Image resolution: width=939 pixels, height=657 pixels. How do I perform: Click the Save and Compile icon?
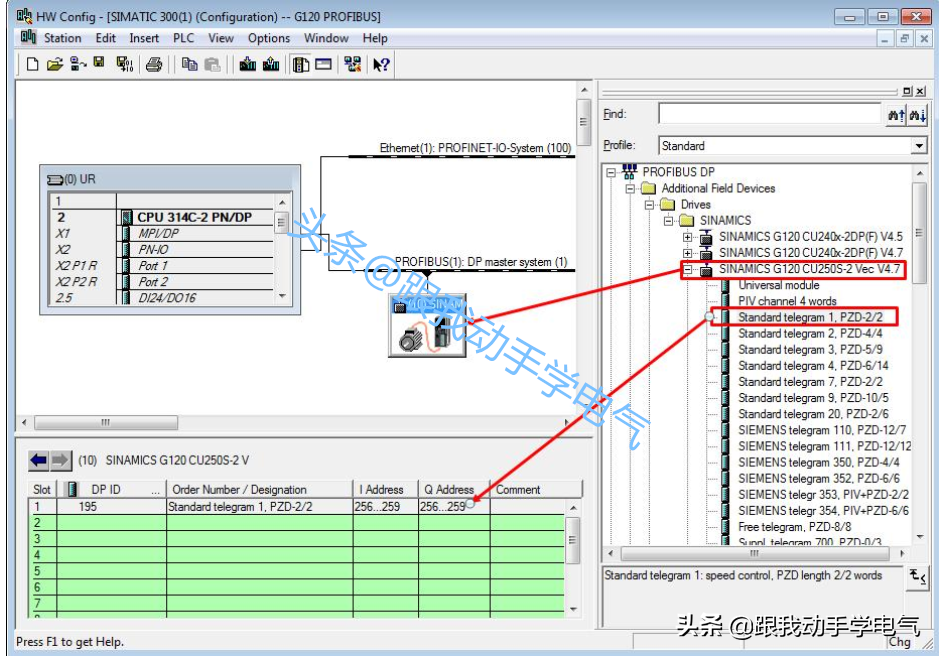(x=123, y=65)
